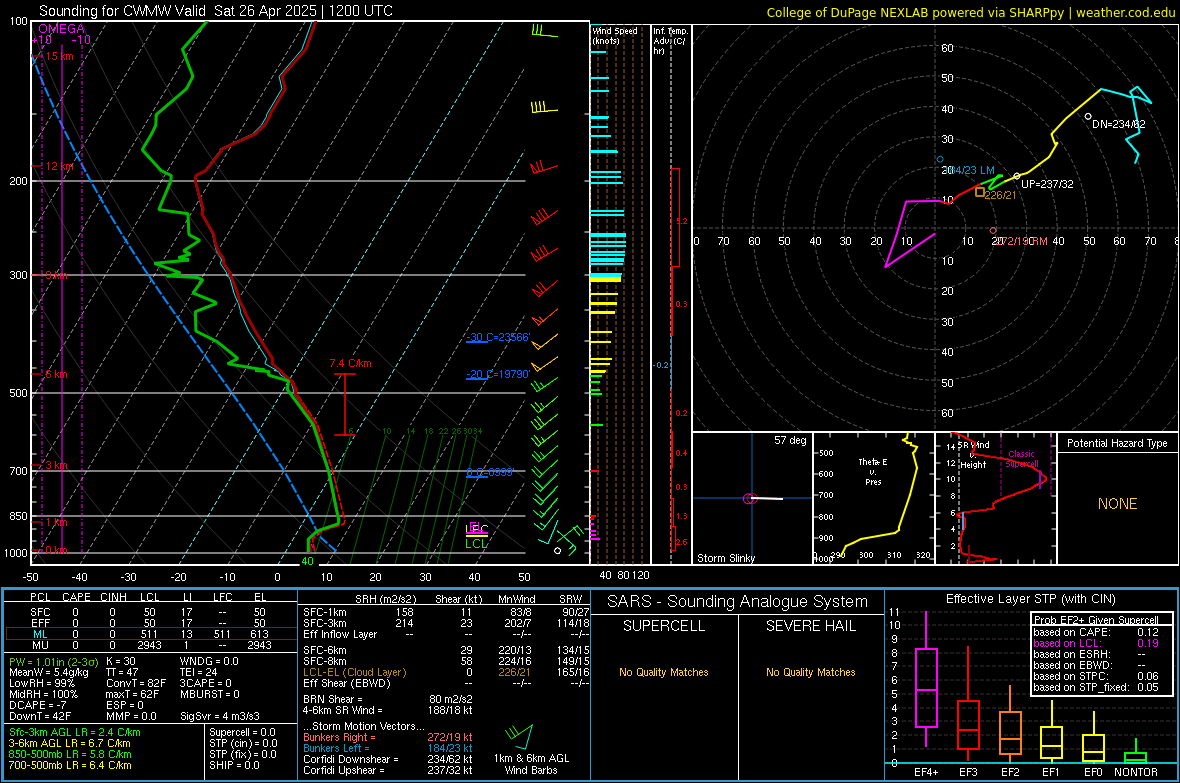
Task: Click 3-6km AGL LR = 6.7 C/km
Action: click(x=69, y=743)
